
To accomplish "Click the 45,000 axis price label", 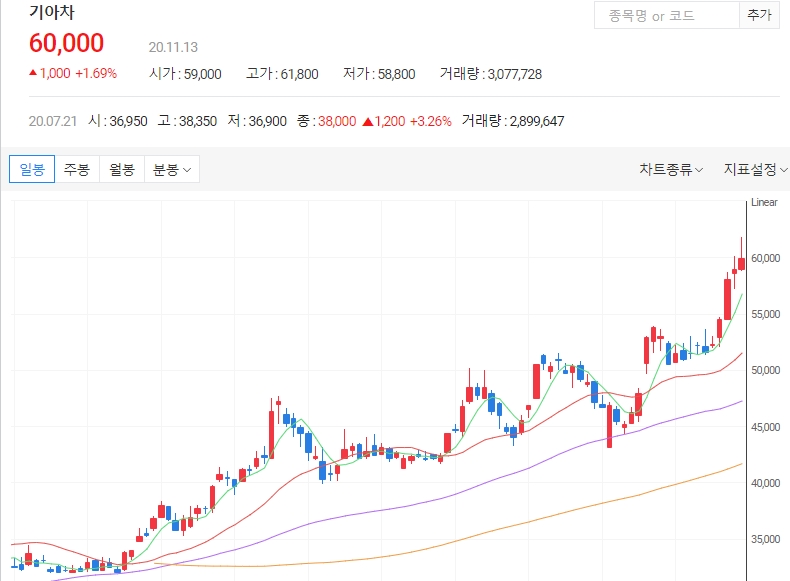I will click(765, 427).
